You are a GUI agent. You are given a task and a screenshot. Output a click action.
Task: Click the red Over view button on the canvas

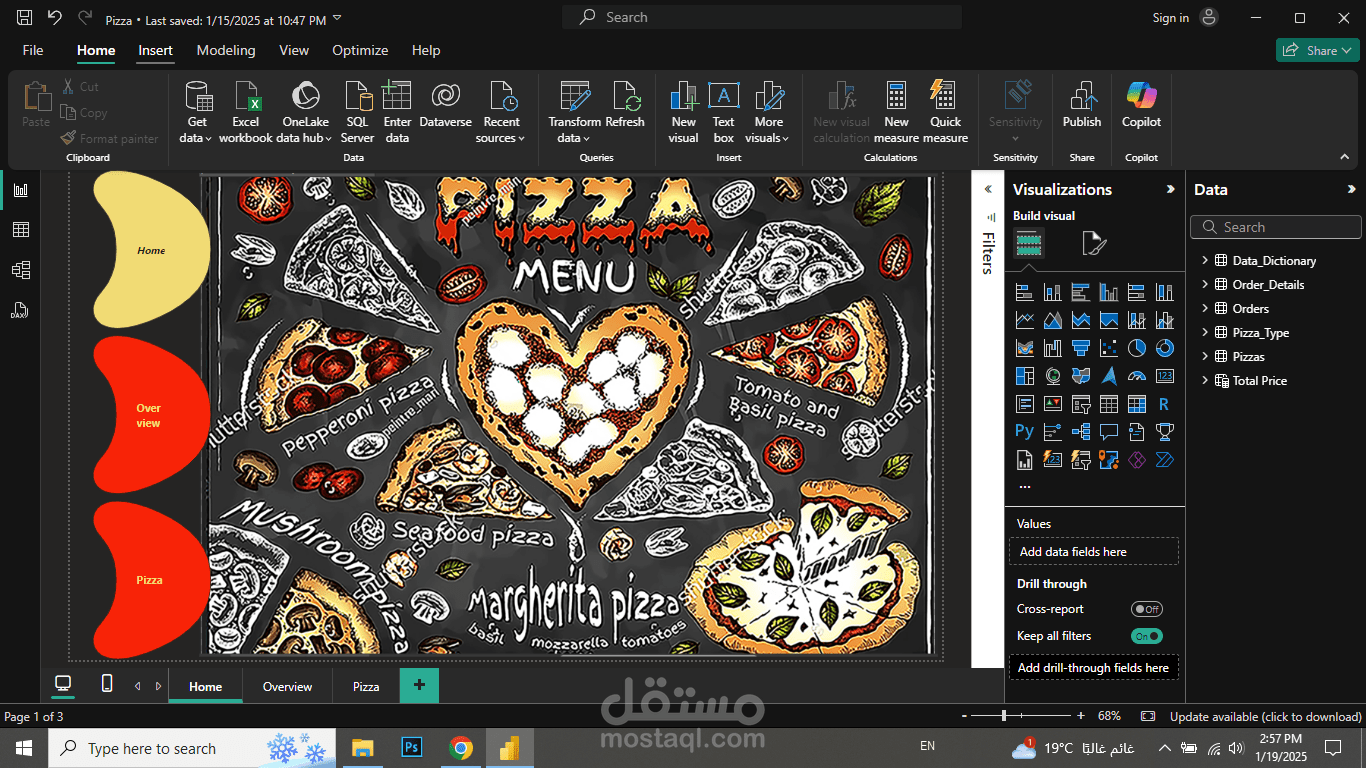point(150,415)
